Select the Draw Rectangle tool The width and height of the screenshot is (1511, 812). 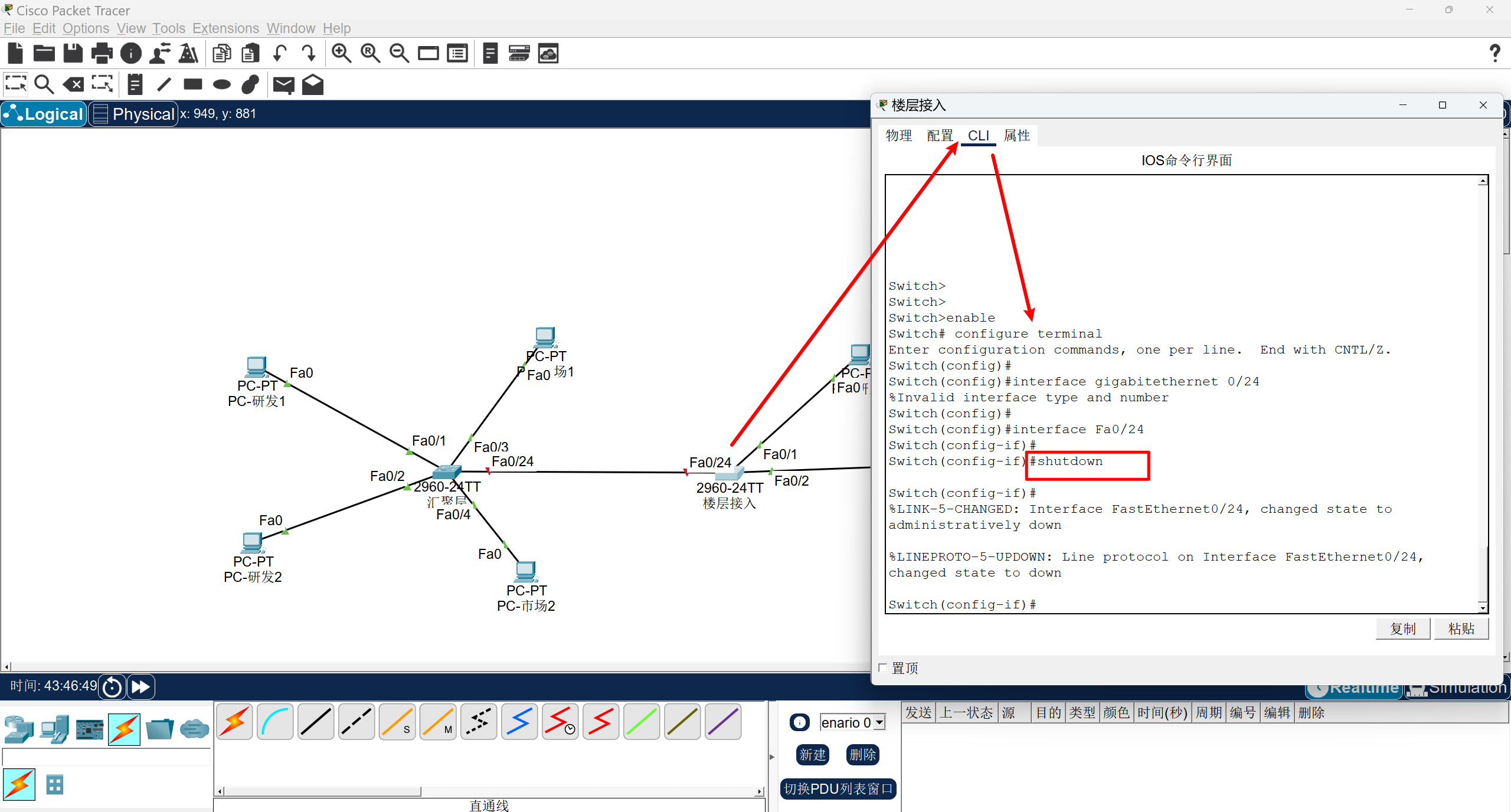pos(192,84)
